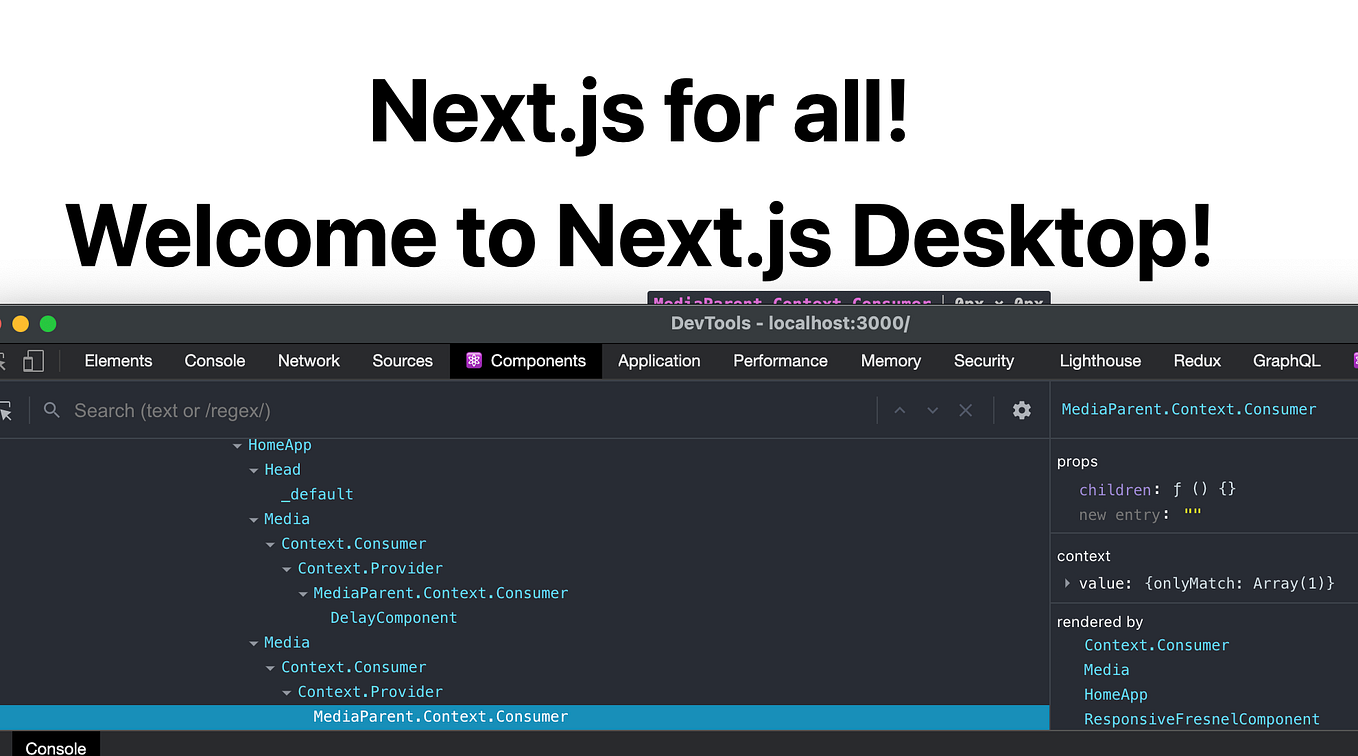Select the DelayComponent row

[x=394, y=618]
